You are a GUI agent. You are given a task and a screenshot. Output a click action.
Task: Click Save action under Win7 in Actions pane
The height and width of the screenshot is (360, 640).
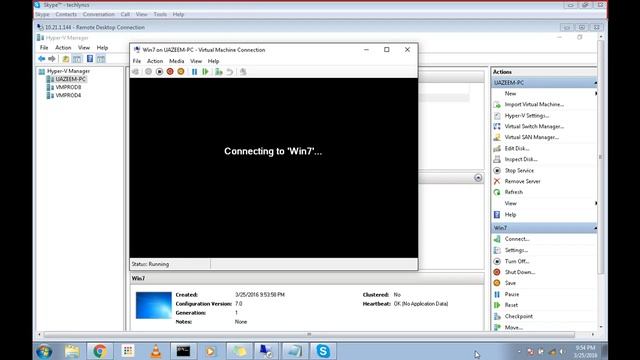pos(510,283)
